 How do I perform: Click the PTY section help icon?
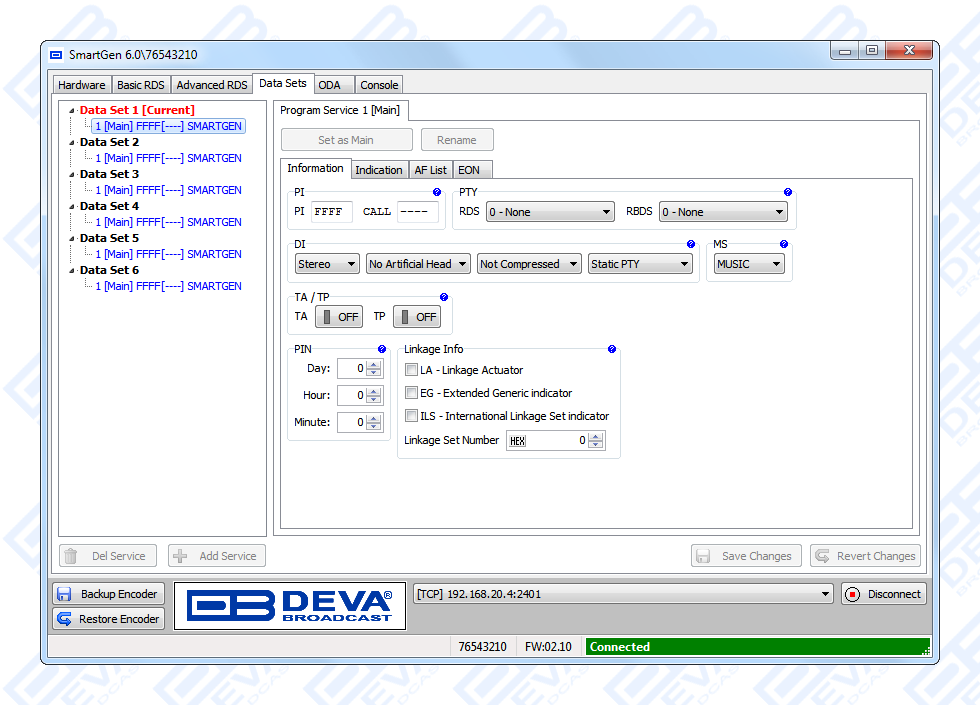coord(788,192)
